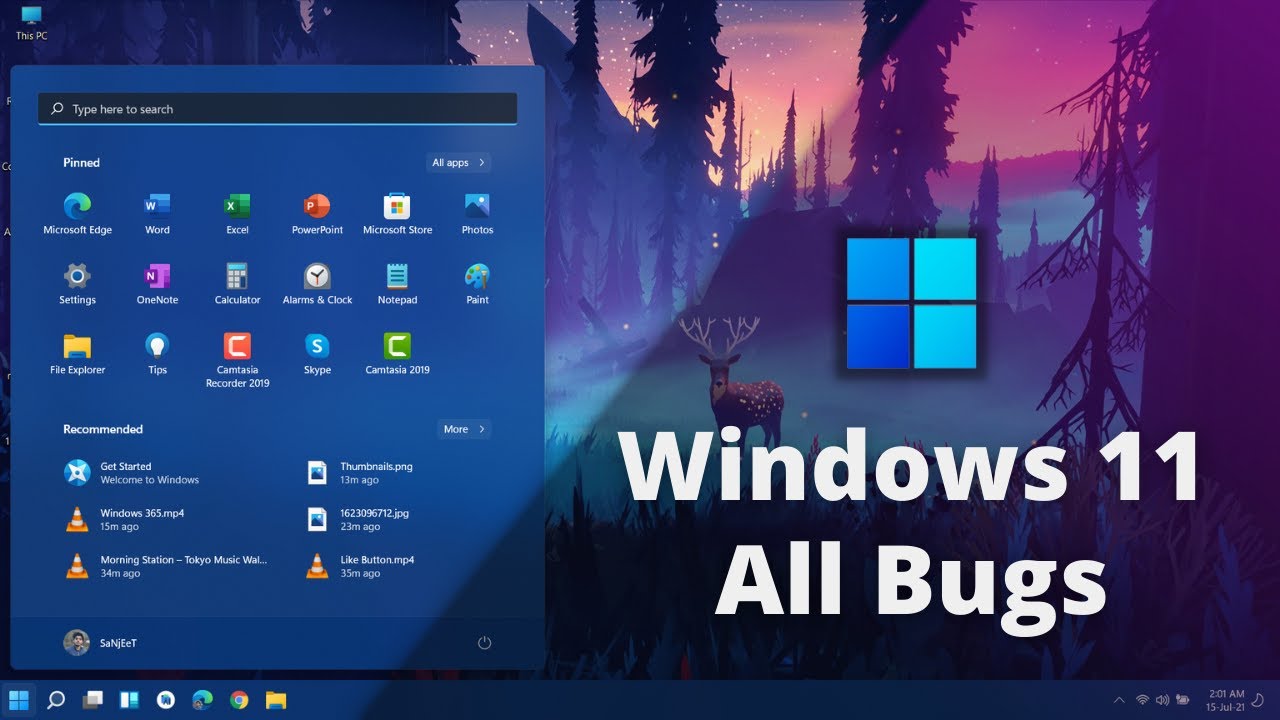The height and width of the screenshot is (720, 1280).
Task: Open the Calculator app
Action: point(237,284)
